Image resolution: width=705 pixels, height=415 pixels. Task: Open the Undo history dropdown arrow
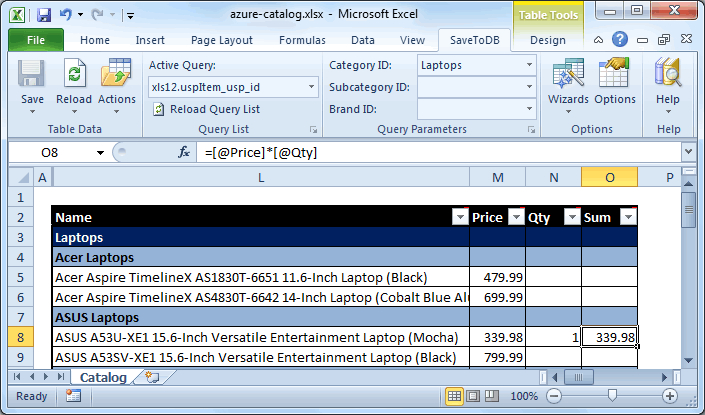point(80,15)
